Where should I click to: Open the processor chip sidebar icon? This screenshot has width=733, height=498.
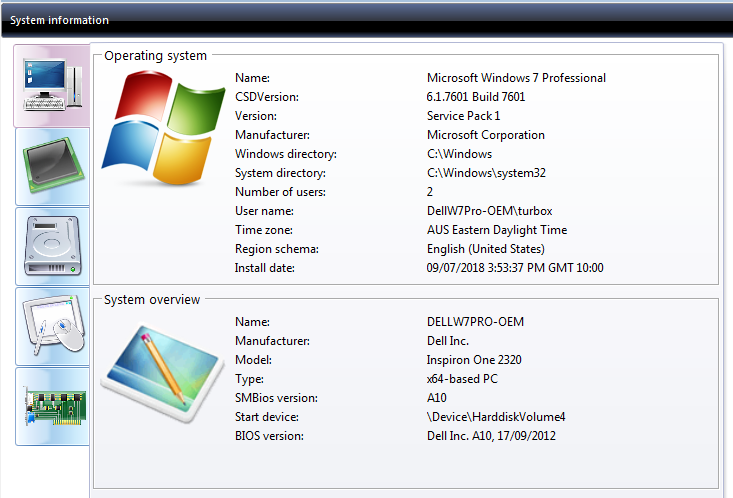tap(52, 166)
